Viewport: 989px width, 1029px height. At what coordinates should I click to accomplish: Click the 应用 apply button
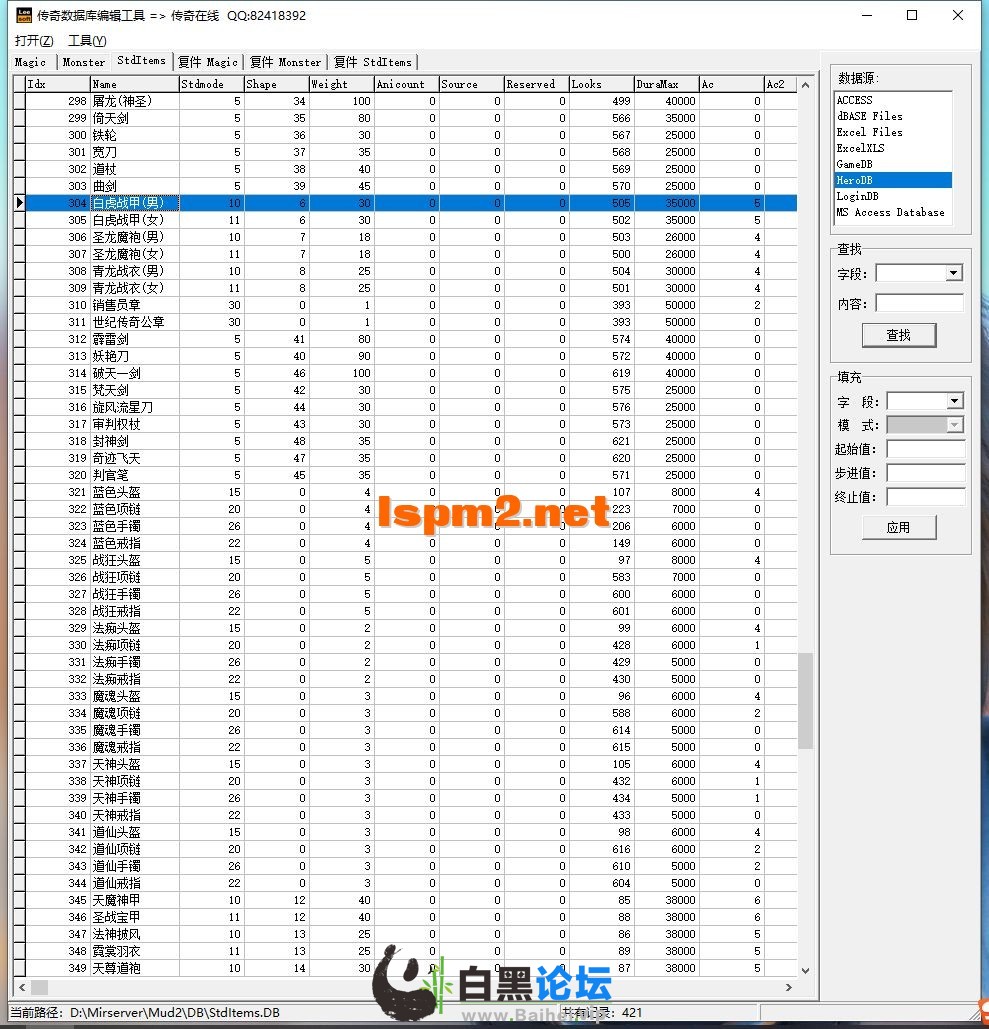click(x=898, y=527)
